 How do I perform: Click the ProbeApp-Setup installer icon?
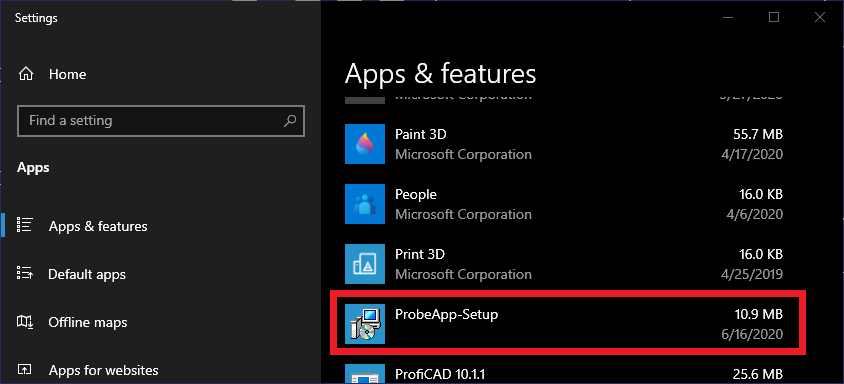point(365,324)
